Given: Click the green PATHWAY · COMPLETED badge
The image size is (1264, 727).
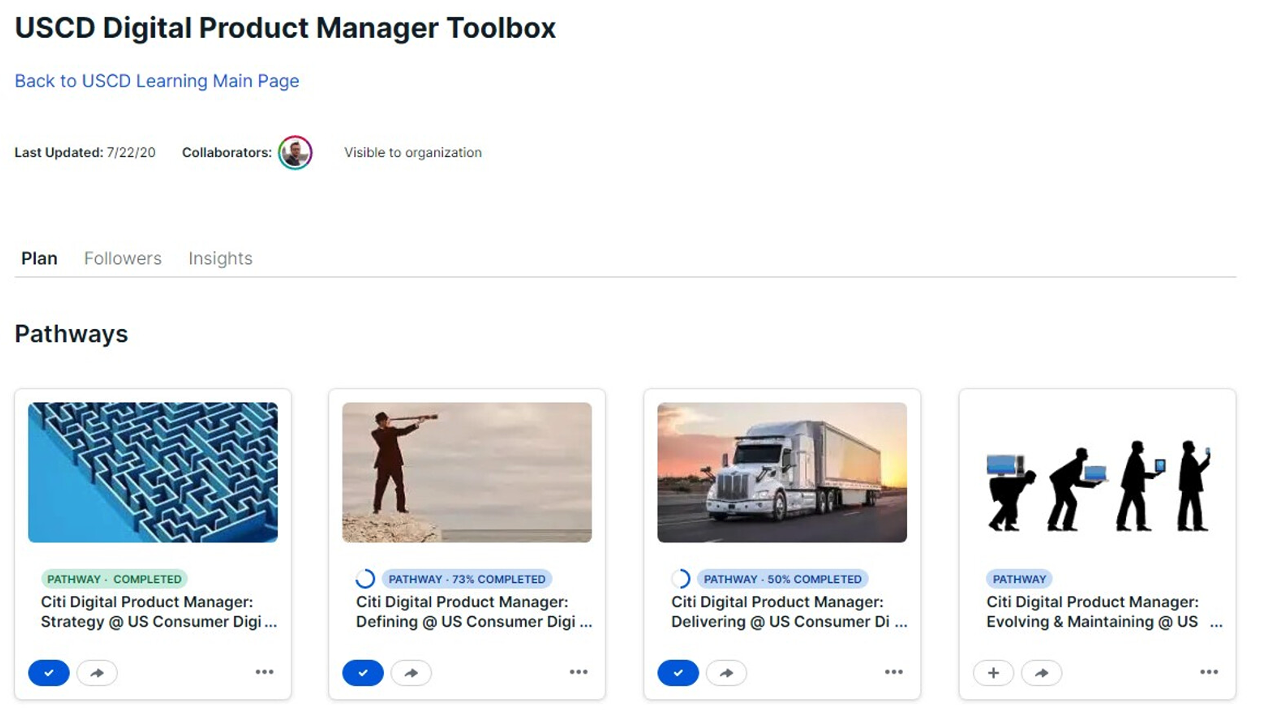Looking at the screenshot, I should (115, 579).
